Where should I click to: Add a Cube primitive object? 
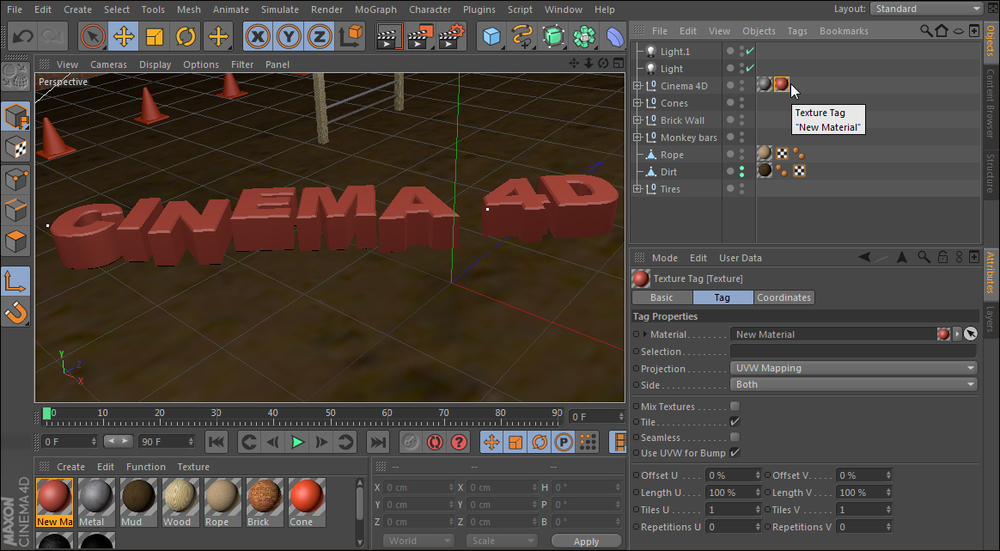490,37
